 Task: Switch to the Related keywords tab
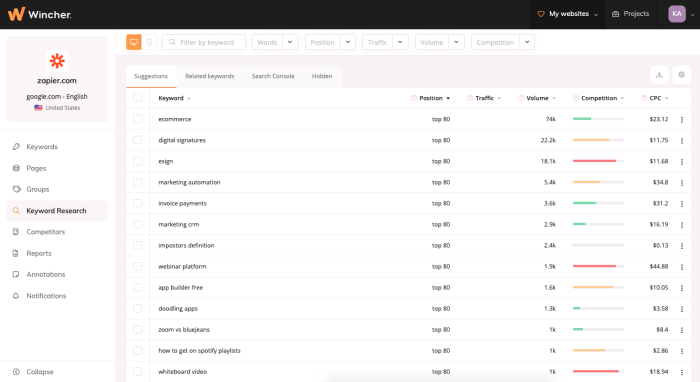210,76
